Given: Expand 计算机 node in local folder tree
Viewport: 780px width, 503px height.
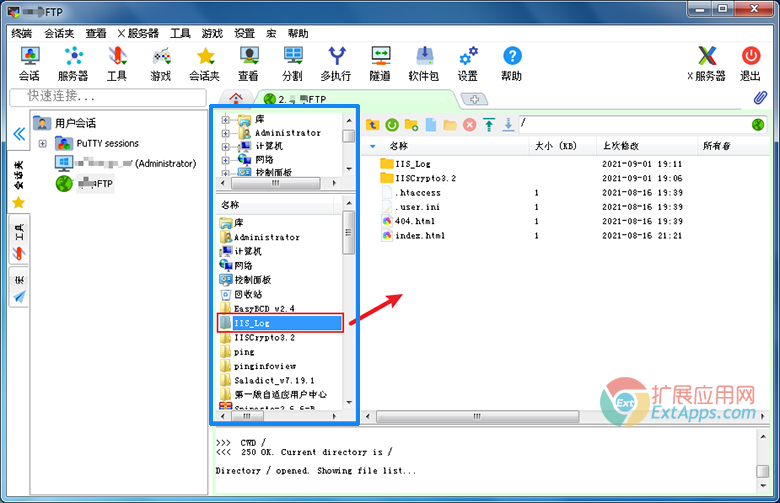Looking at the screenshot, I should [225, 147].
